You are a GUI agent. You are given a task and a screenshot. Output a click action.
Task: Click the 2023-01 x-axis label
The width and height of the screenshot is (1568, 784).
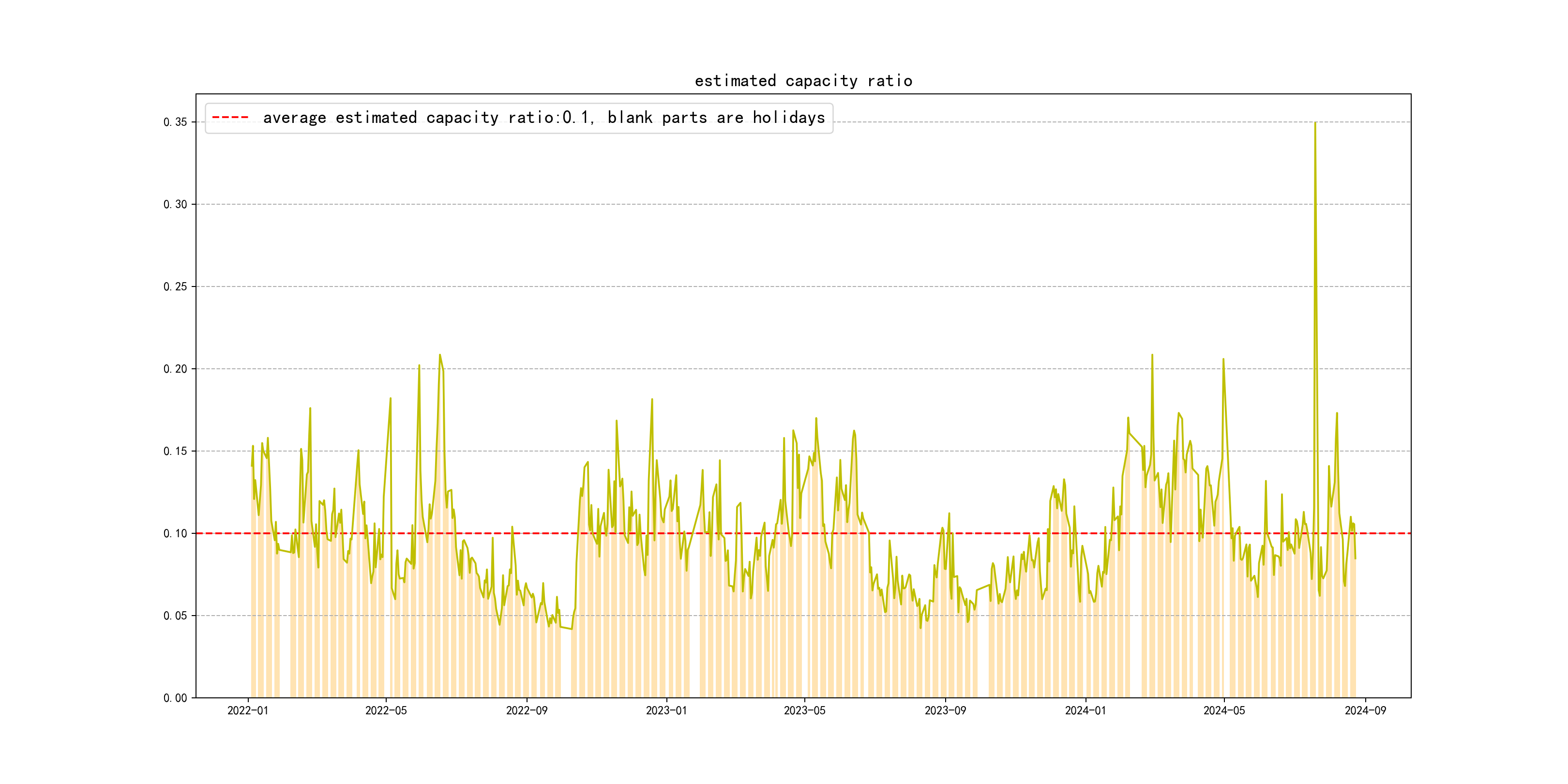point(666,710)
